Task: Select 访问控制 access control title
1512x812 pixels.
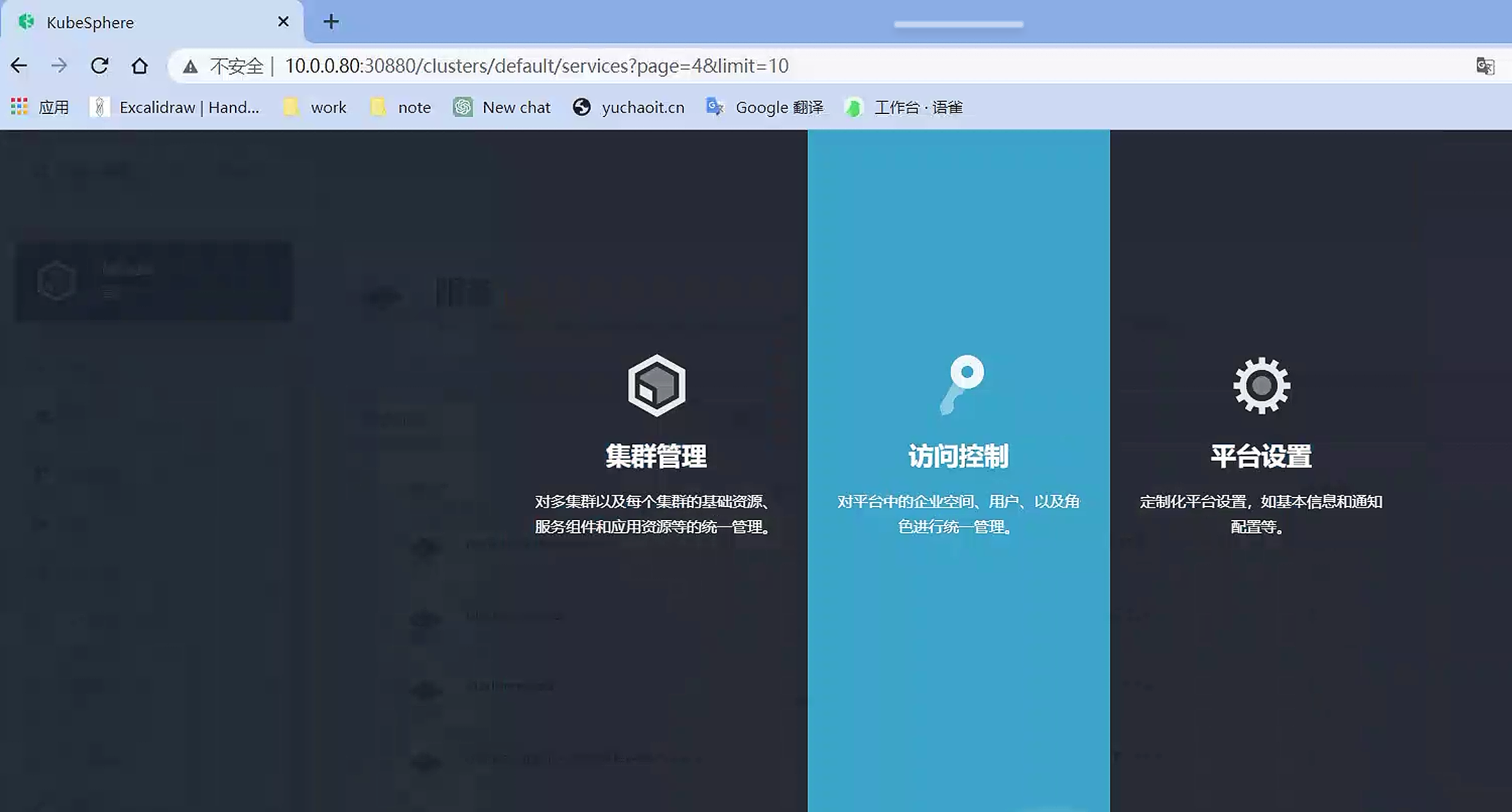Action: tap(958, 457)
